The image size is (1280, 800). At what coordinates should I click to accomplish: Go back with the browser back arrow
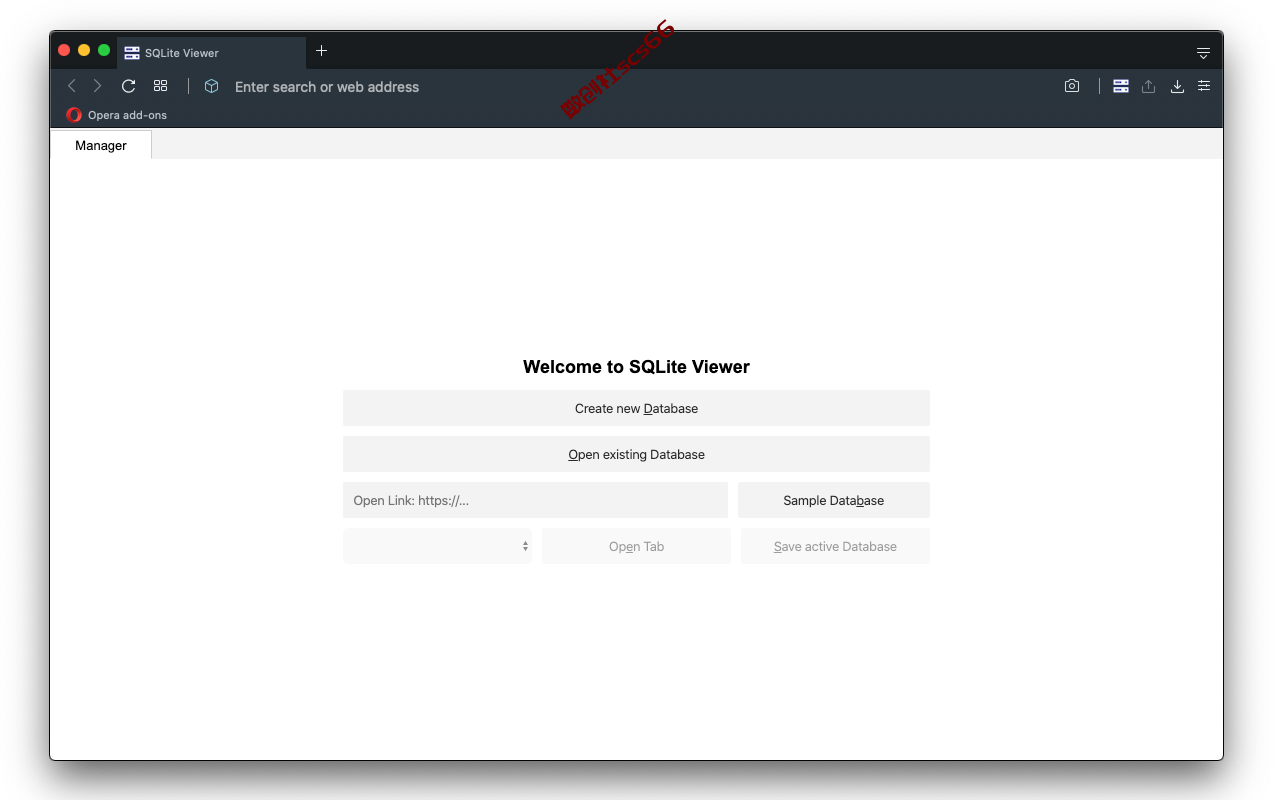point(71,86)
